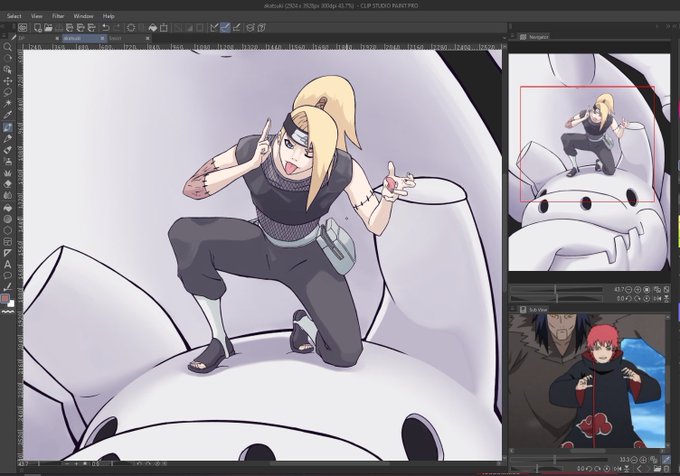Click the Navigator rotation slider
The image size is (680, 476).
point(556,298)
